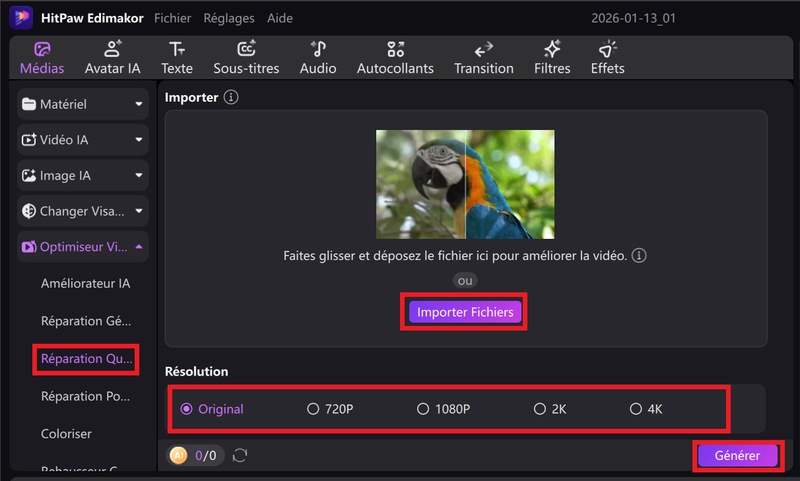Select the 2K resolution option
The width and height of the screenshot is (800, 481).
click(x=550, y=409)
